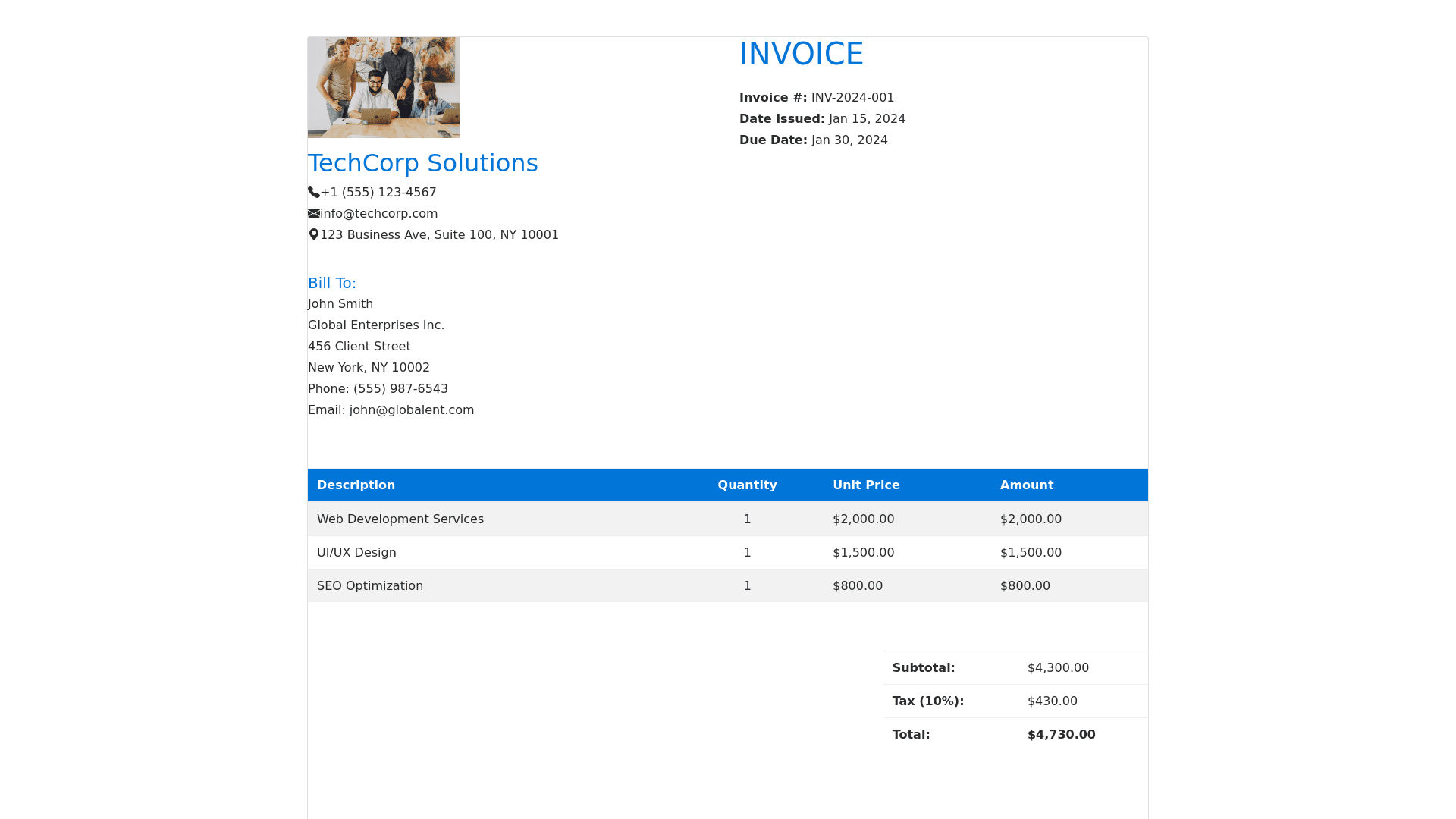The height and width of the screenshot is (819, 1456).
Task: Click the team photo logo image
Action: coord(383,87)
